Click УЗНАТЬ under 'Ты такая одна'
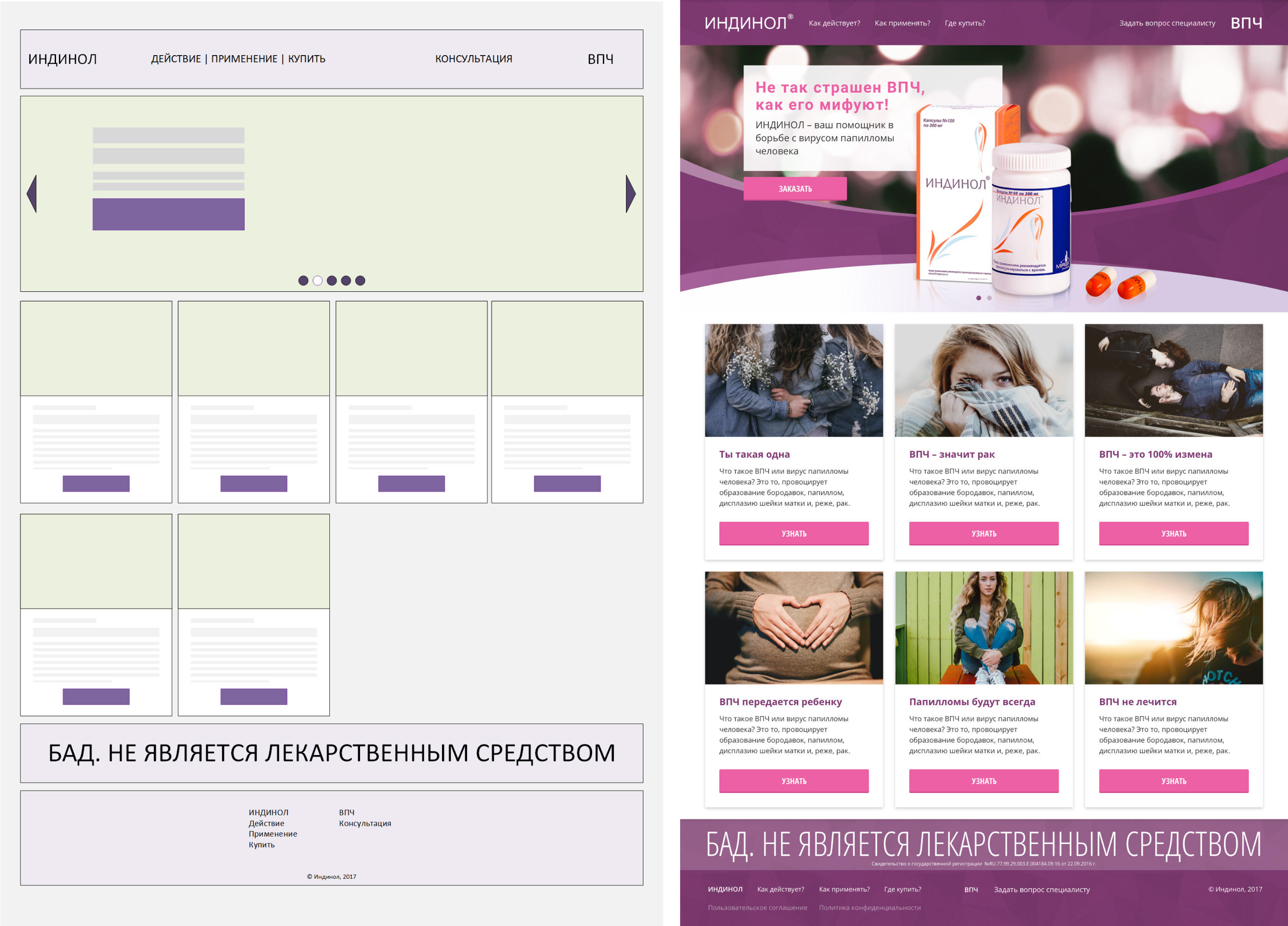Screen dimensions: 1288x926 [794, 534]
